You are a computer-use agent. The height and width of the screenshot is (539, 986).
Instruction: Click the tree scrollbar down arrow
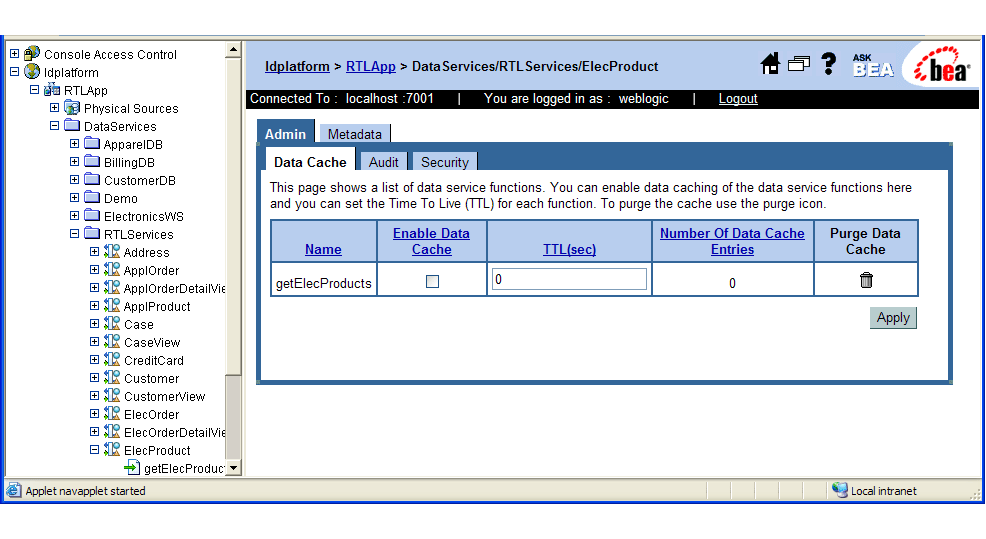click(x=233, y=468)
